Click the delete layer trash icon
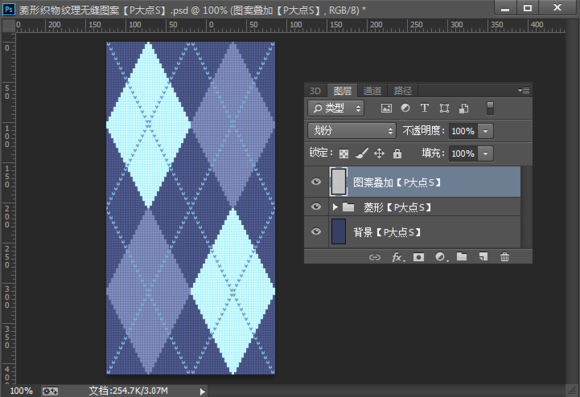Screen dimensions: 580x397 pos(505,257)
